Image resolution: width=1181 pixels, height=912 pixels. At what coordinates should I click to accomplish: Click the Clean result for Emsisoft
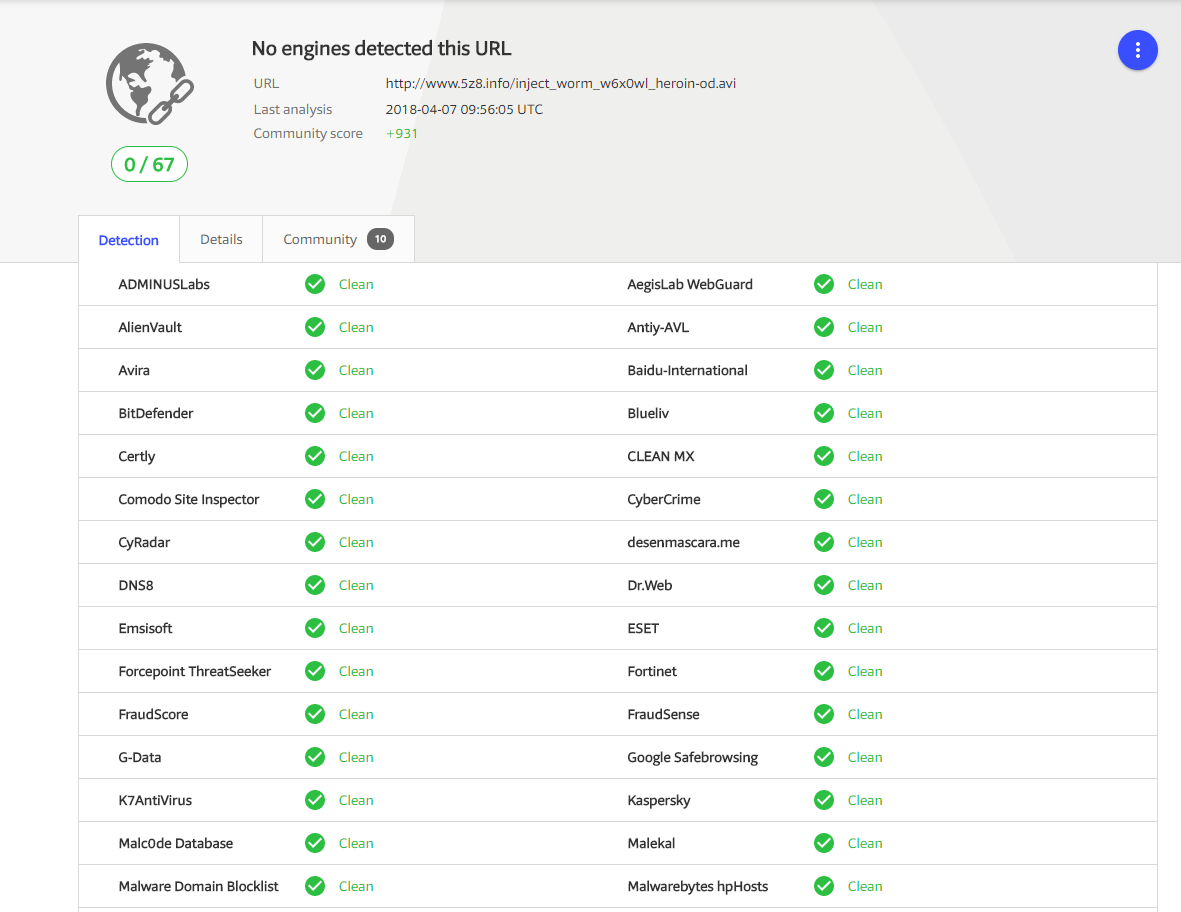[356, 627]
